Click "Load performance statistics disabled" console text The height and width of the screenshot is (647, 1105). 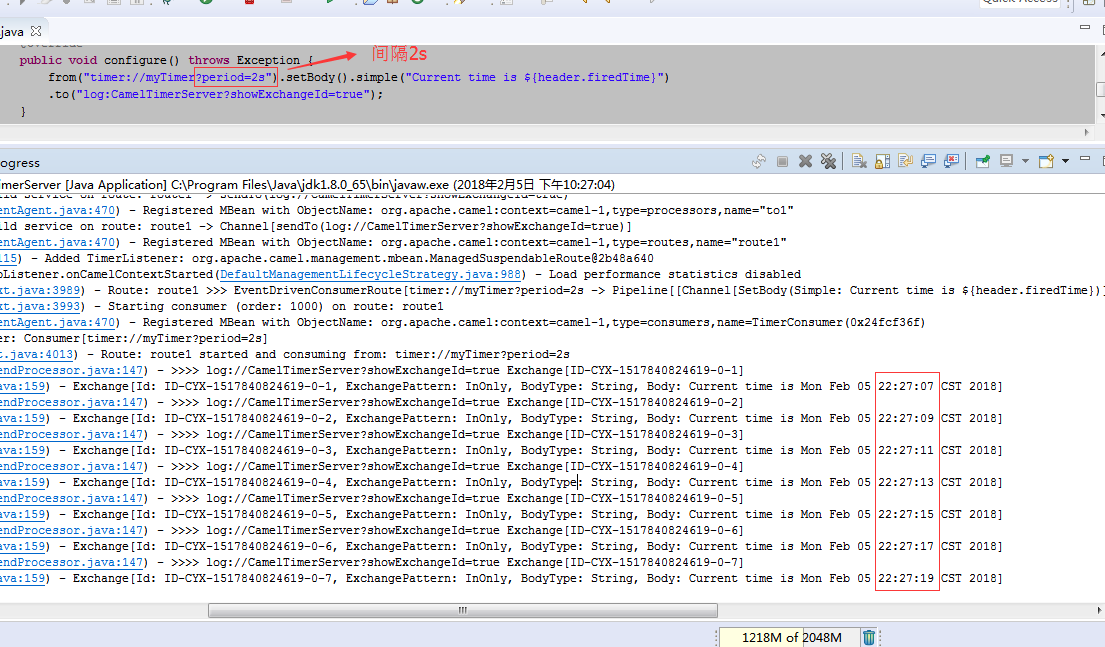click(674, 274)
